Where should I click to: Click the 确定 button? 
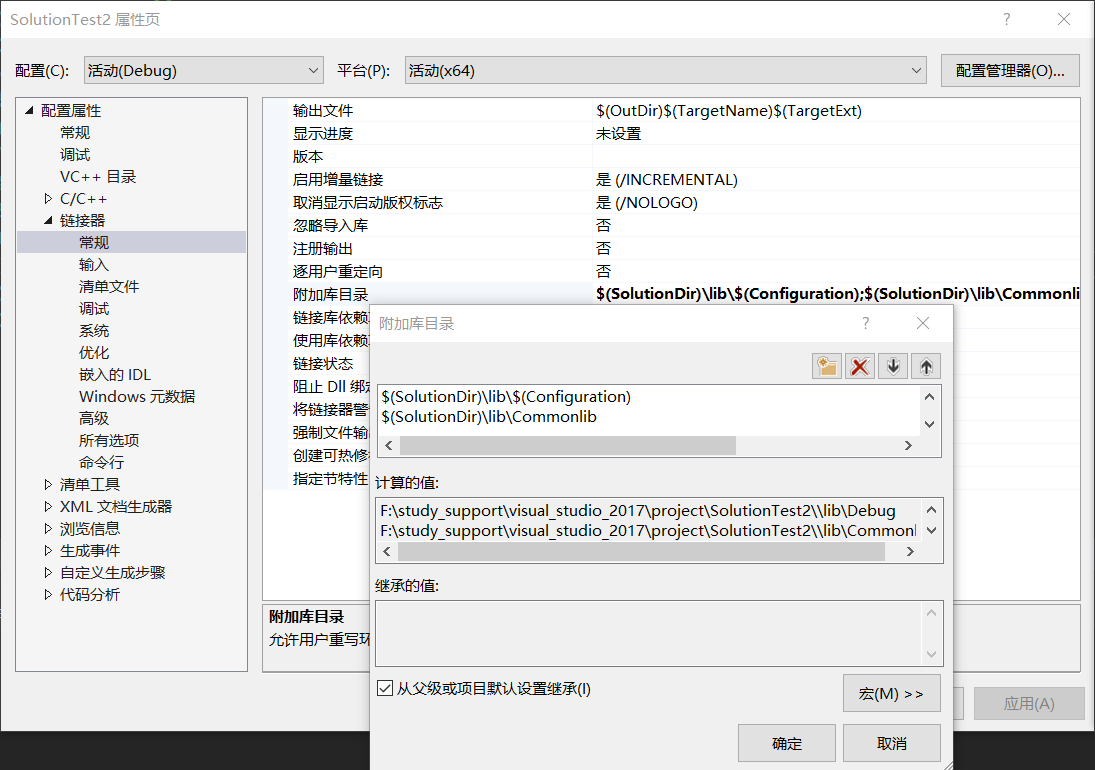[x=787, y=742]
